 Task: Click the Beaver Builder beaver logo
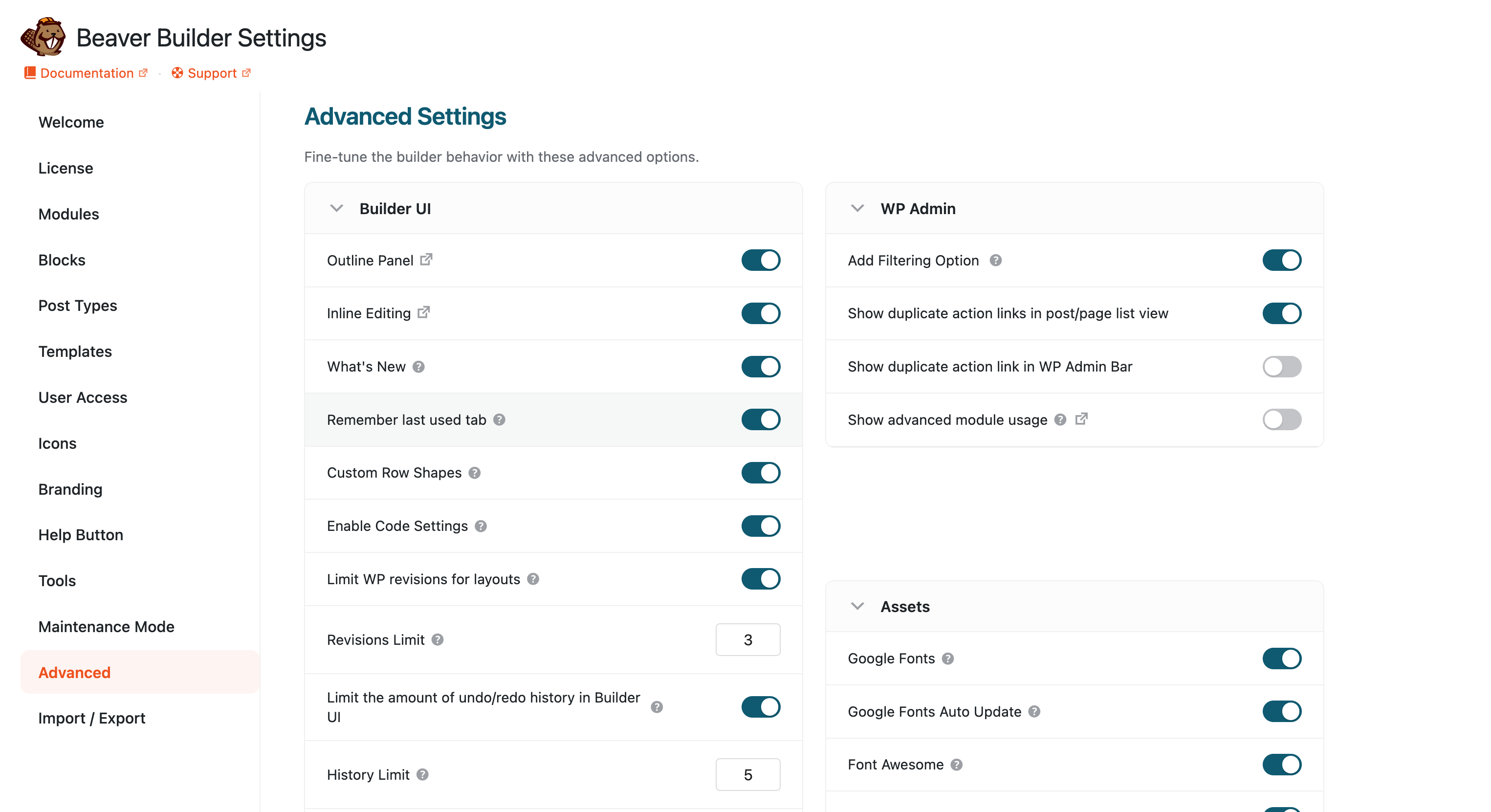pos(44,37)
